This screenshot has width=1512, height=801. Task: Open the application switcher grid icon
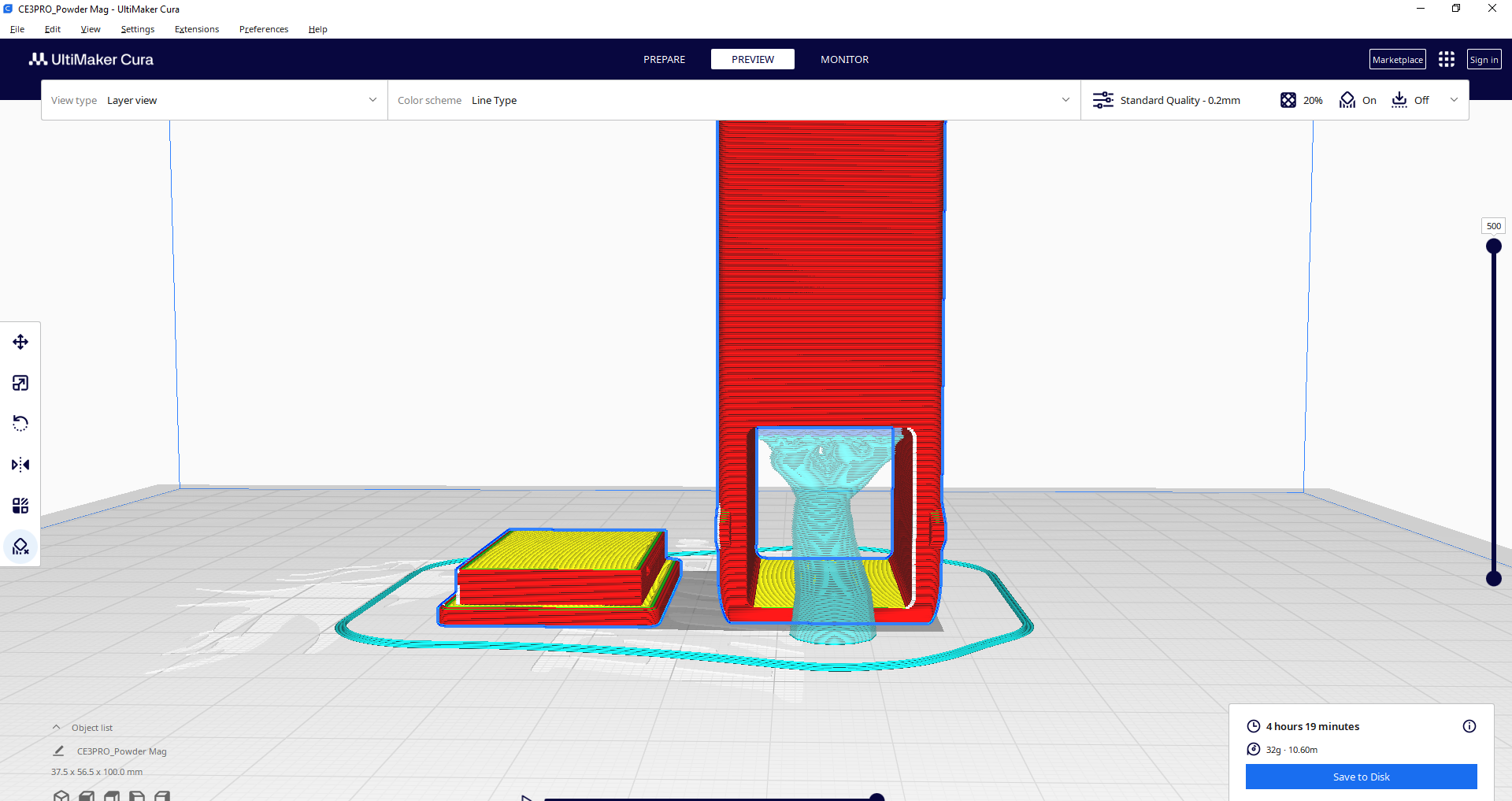point(1447,59)
